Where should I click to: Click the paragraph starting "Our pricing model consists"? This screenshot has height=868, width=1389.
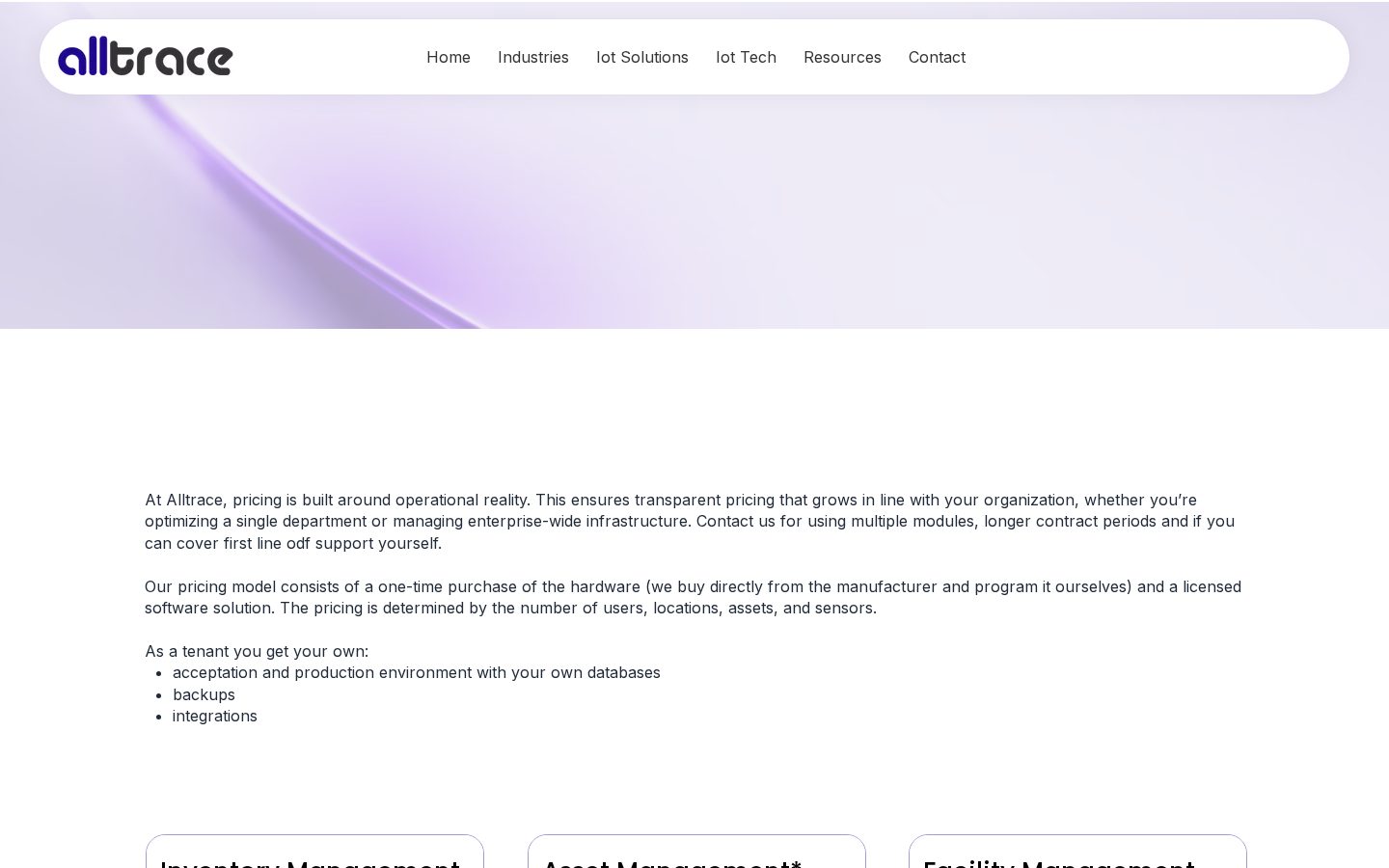pos(693,597)
